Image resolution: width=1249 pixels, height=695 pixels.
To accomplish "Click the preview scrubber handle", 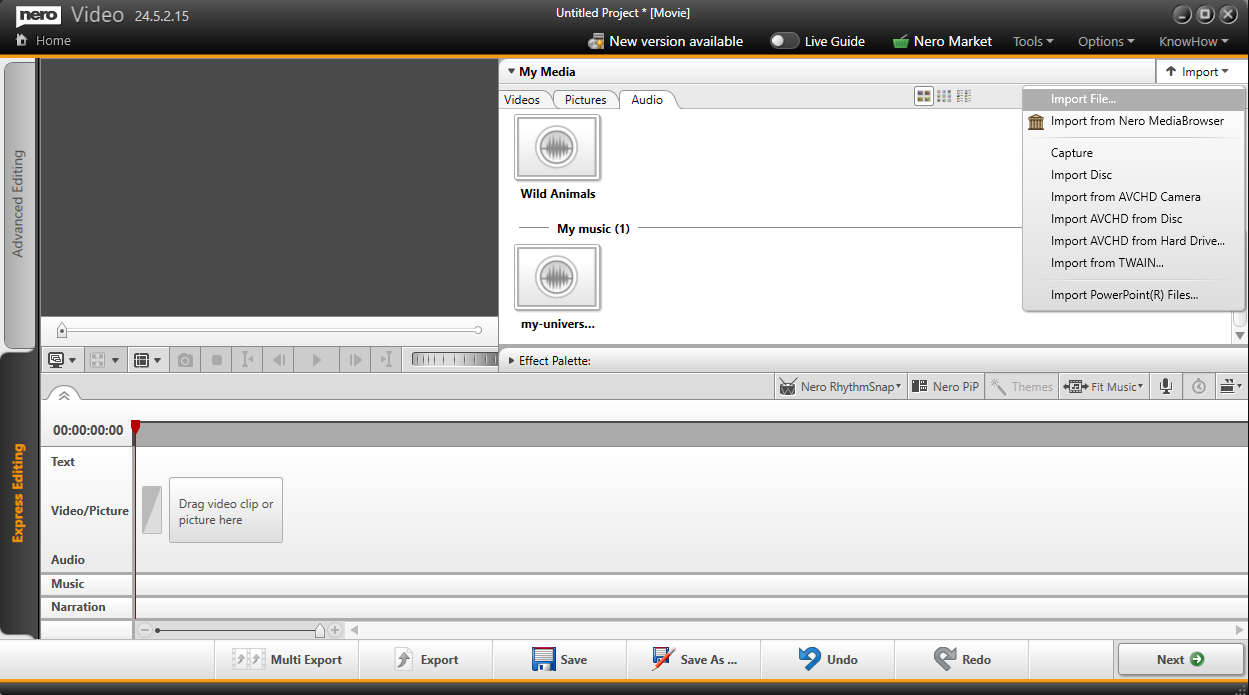I will (62, 330).
